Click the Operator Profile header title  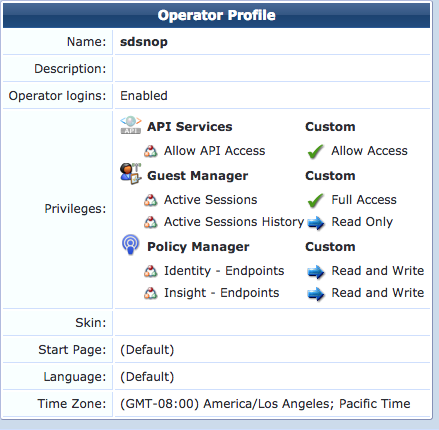point(217,15)
